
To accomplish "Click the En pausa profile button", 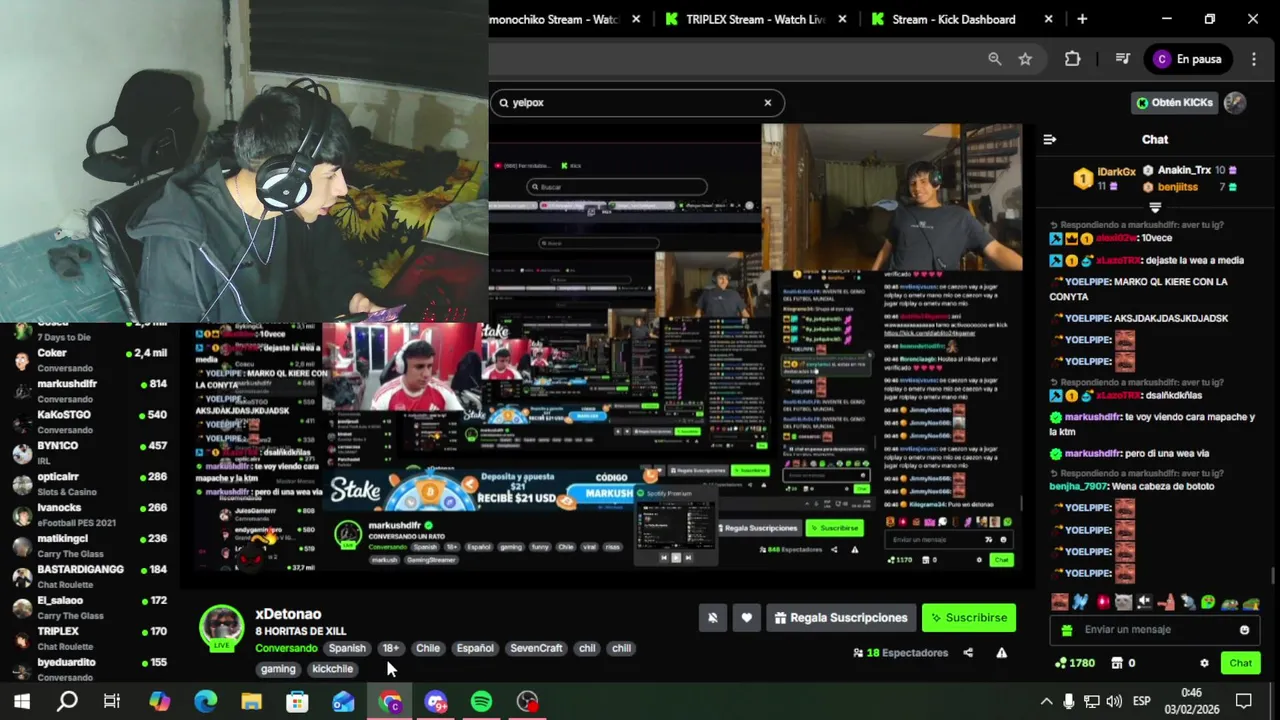I will pyautogui.click(x=1188, y=59).
